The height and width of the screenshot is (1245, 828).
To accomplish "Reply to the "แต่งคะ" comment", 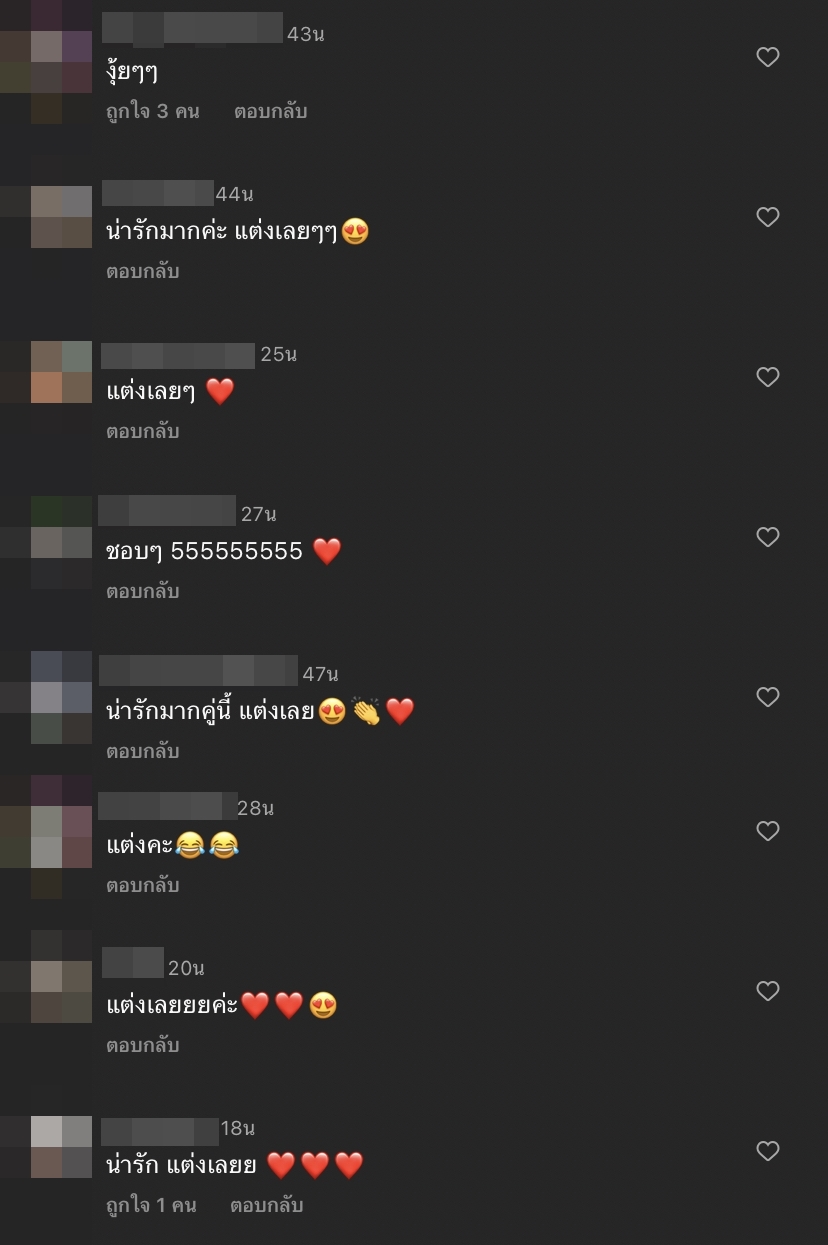I will pyautogui.click(x=143, y=886).
